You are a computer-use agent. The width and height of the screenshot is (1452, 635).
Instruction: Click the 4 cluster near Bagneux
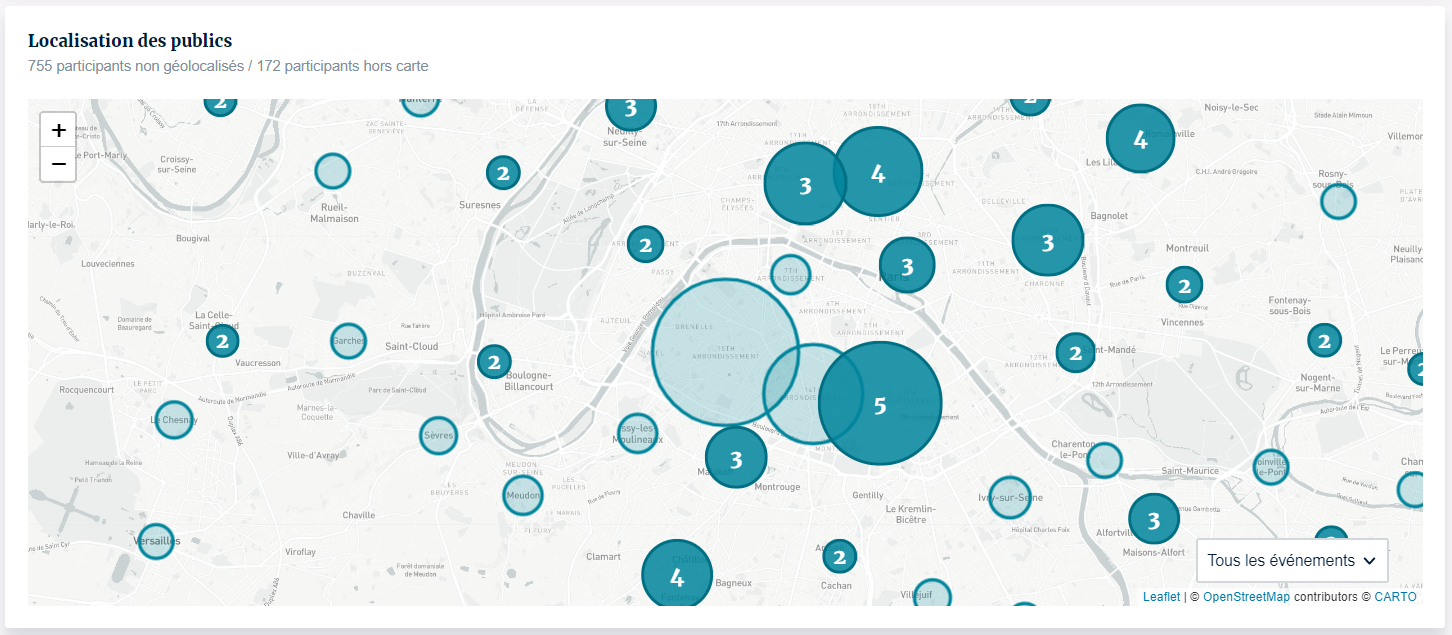pos(677,576)
